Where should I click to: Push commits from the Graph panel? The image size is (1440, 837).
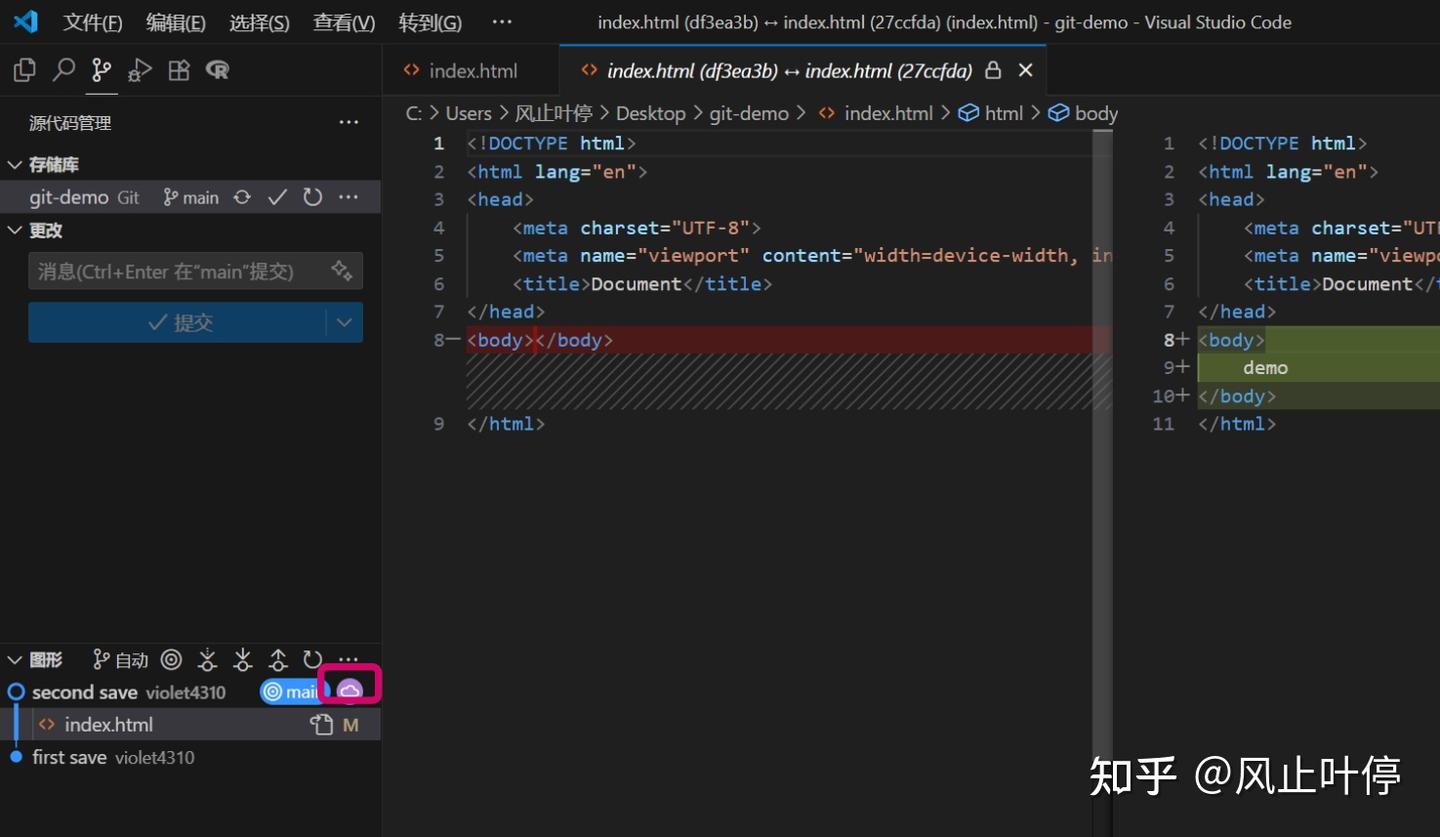click(x=278, y=659)
